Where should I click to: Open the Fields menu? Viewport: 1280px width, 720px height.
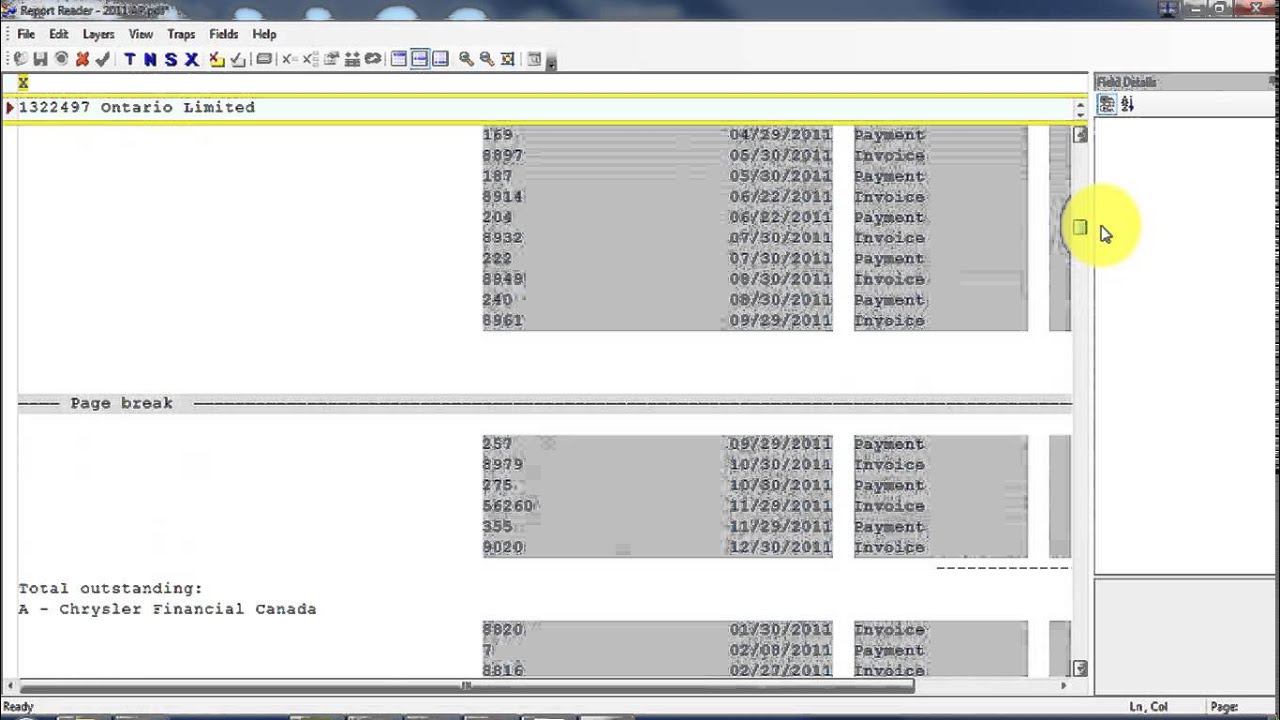pyautogui.click(x=224, y=34)
